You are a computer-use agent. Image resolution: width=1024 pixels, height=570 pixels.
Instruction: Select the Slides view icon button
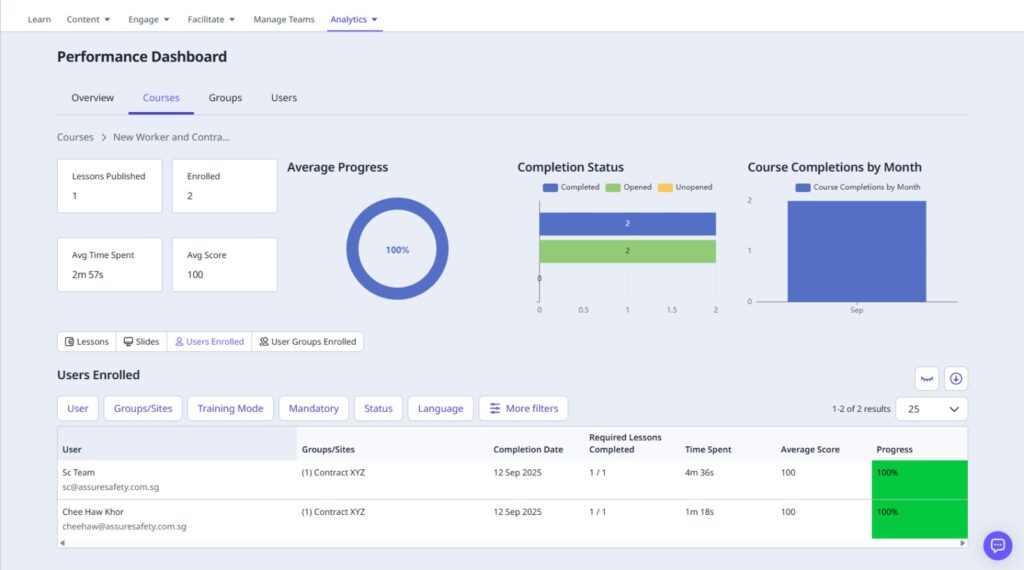141,342
